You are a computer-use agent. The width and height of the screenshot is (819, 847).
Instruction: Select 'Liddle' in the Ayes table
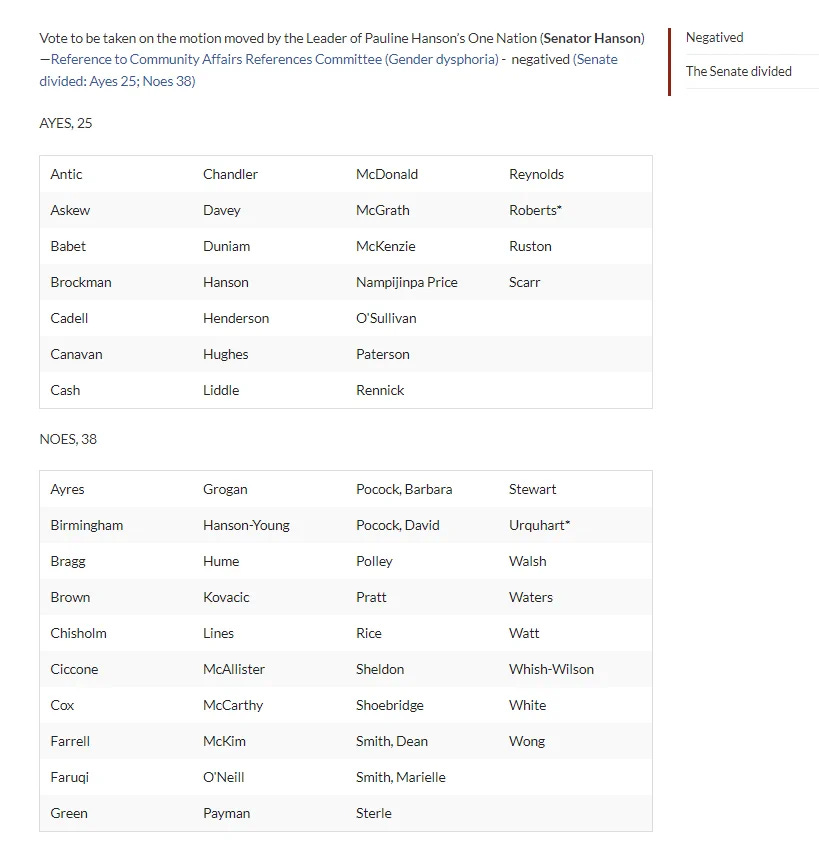pyautogui.click(x=221, y=391)
